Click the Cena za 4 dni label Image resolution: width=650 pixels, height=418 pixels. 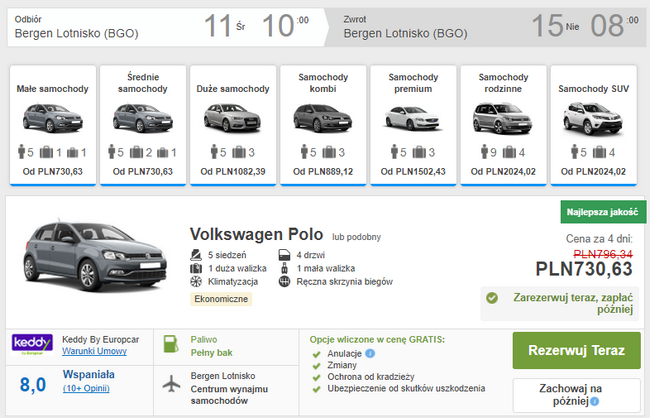click(x=599, y=239)
